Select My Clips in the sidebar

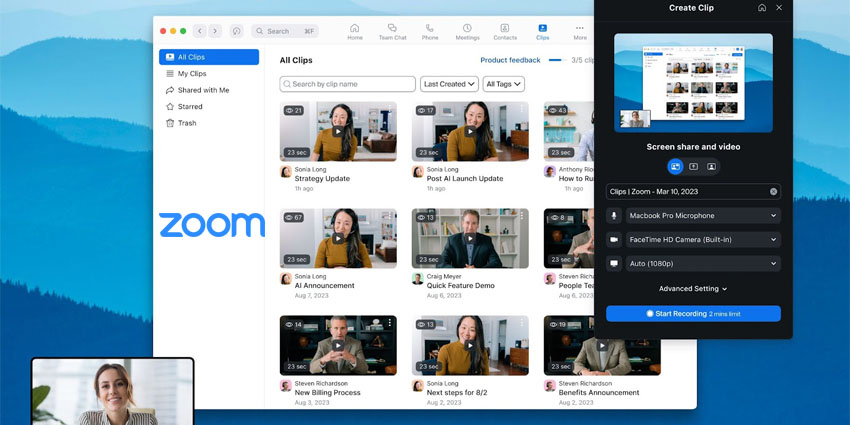click(x=192, y=74)
